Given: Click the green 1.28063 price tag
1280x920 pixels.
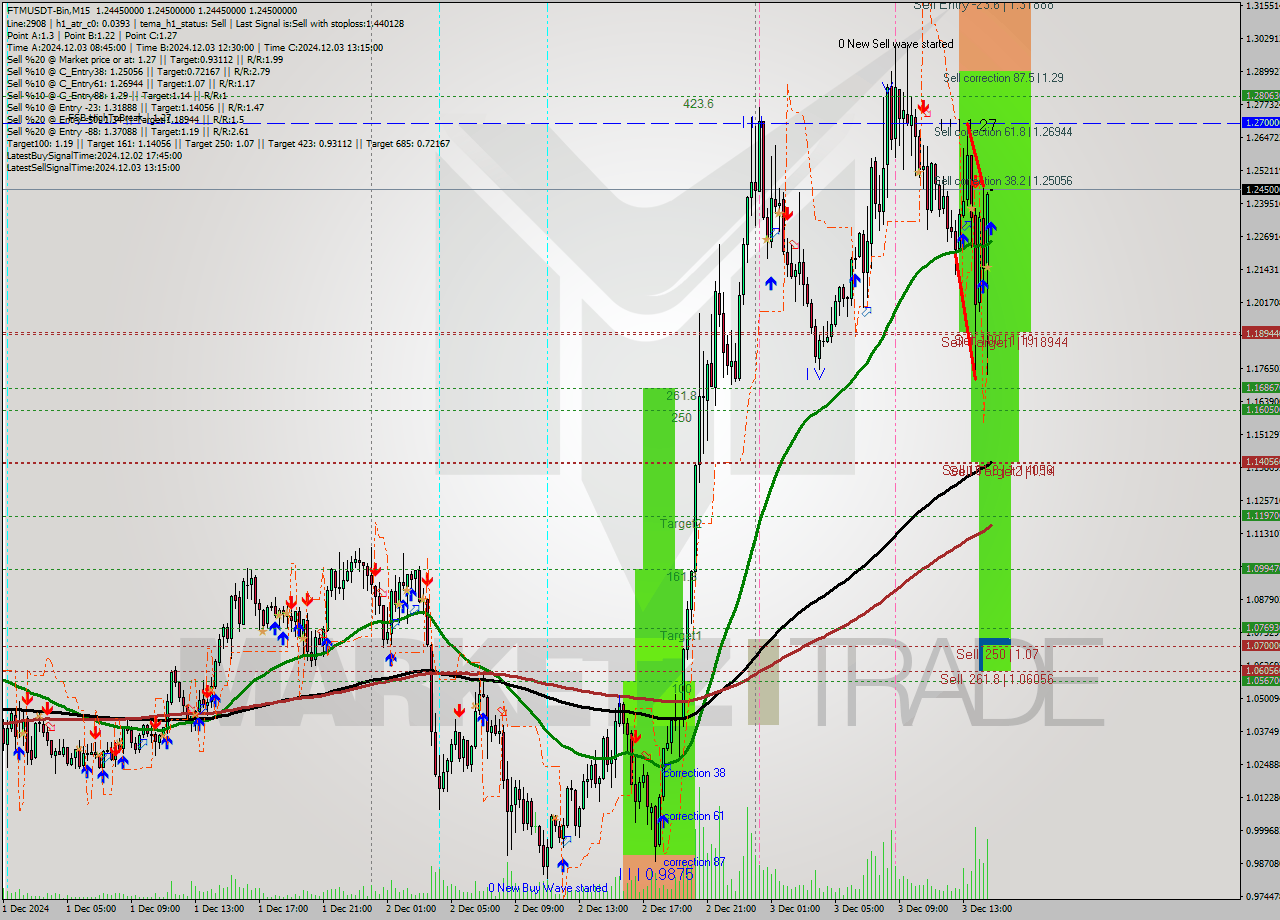Looking at the screenshot, I should (x=1260, y=96).
